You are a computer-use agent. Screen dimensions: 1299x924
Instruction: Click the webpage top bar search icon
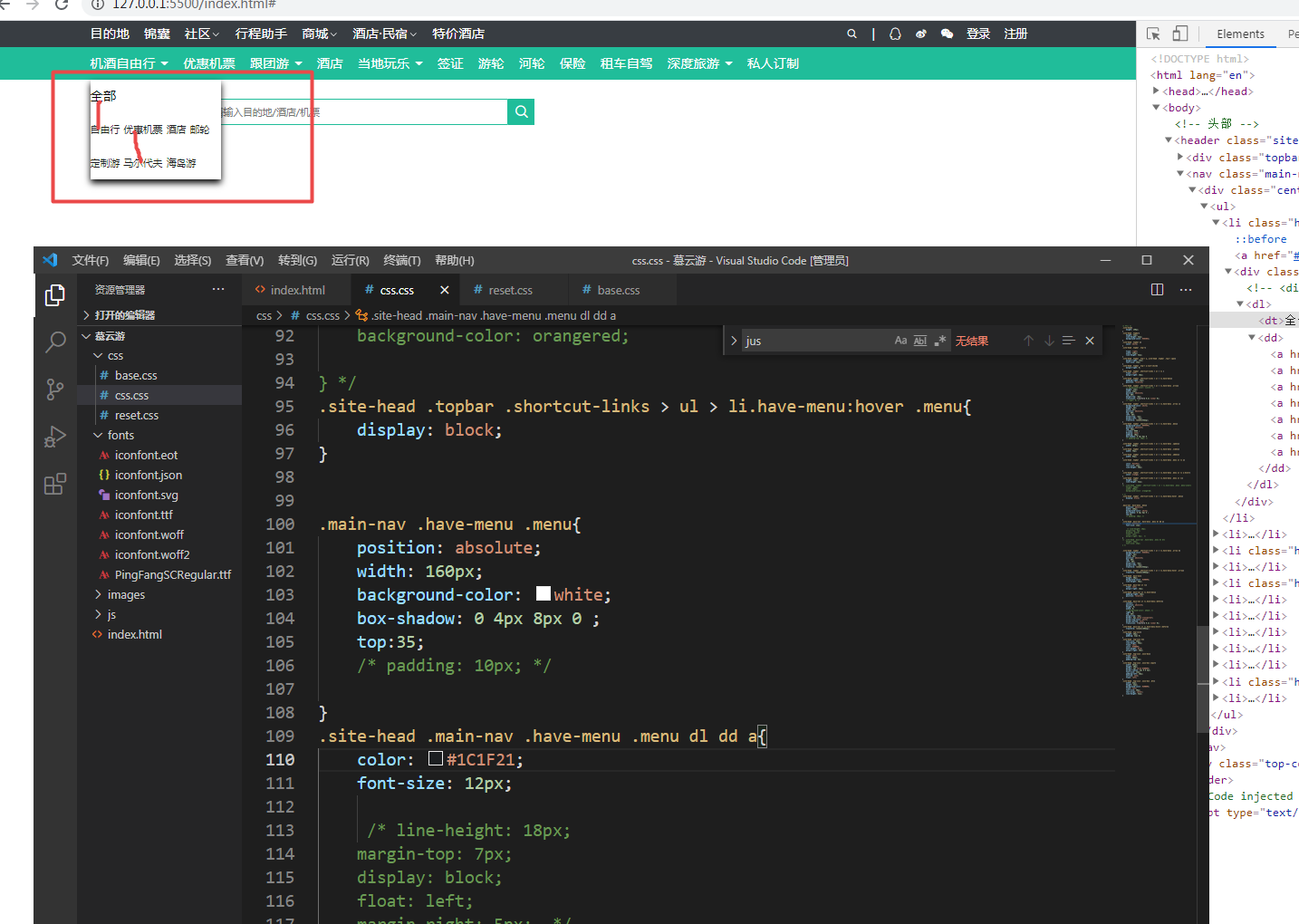[x=852, y=34]
